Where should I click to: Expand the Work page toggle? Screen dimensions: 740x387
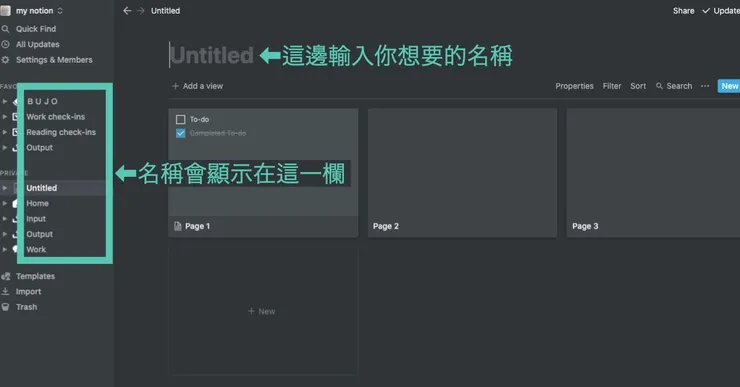[5, 250]
